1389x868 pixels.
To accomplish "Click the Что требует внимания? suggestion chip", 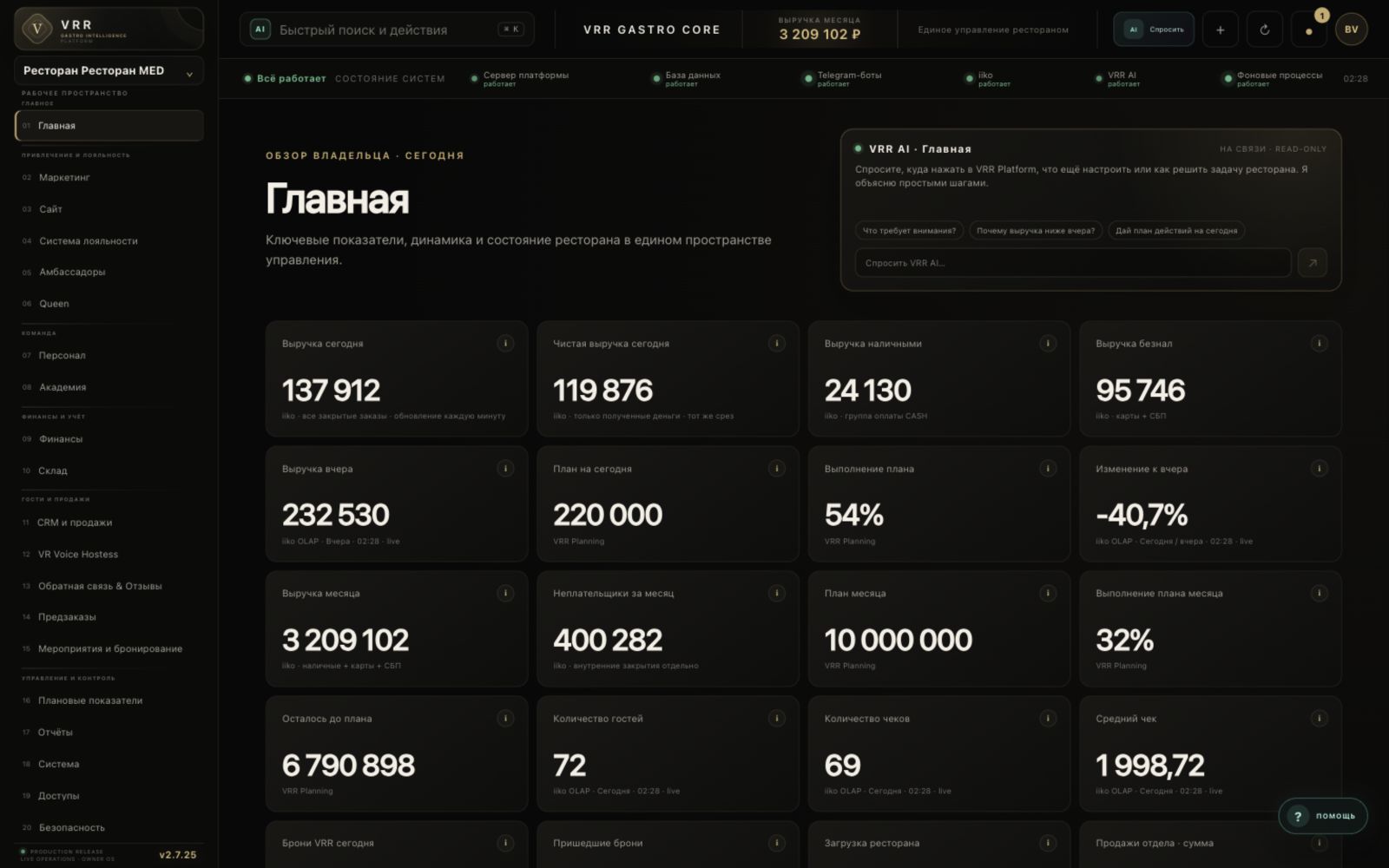I will point(909,231).
